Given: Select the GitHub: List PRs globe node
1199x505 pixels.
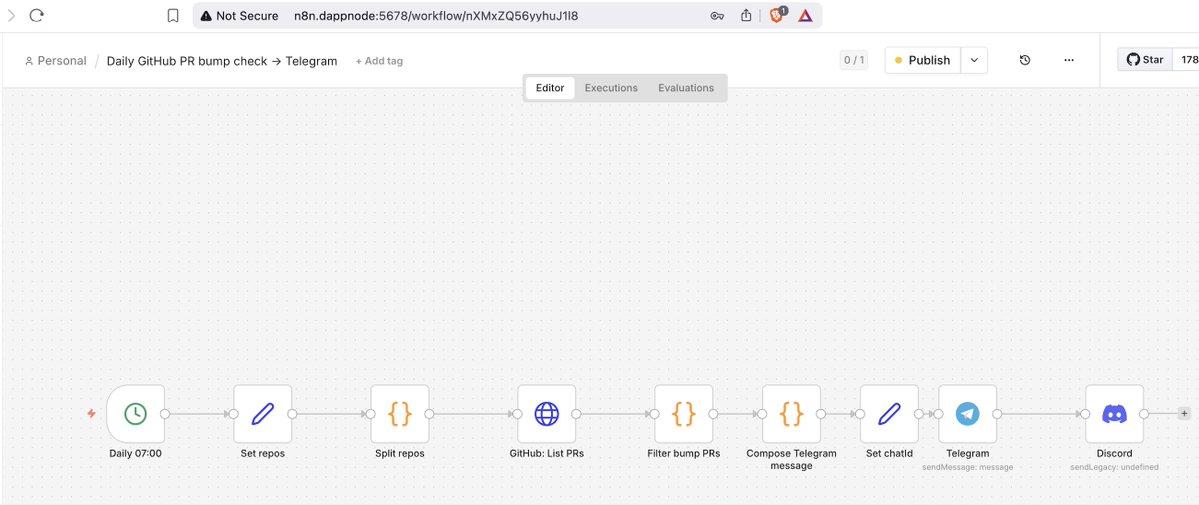Looking at the screenshot, I should point(547,414).
